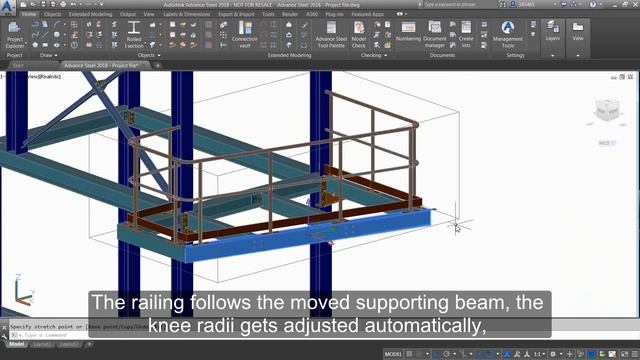Switch to the Model layout tab
Viewport: 640px width, 360px height.
(16, 344)
